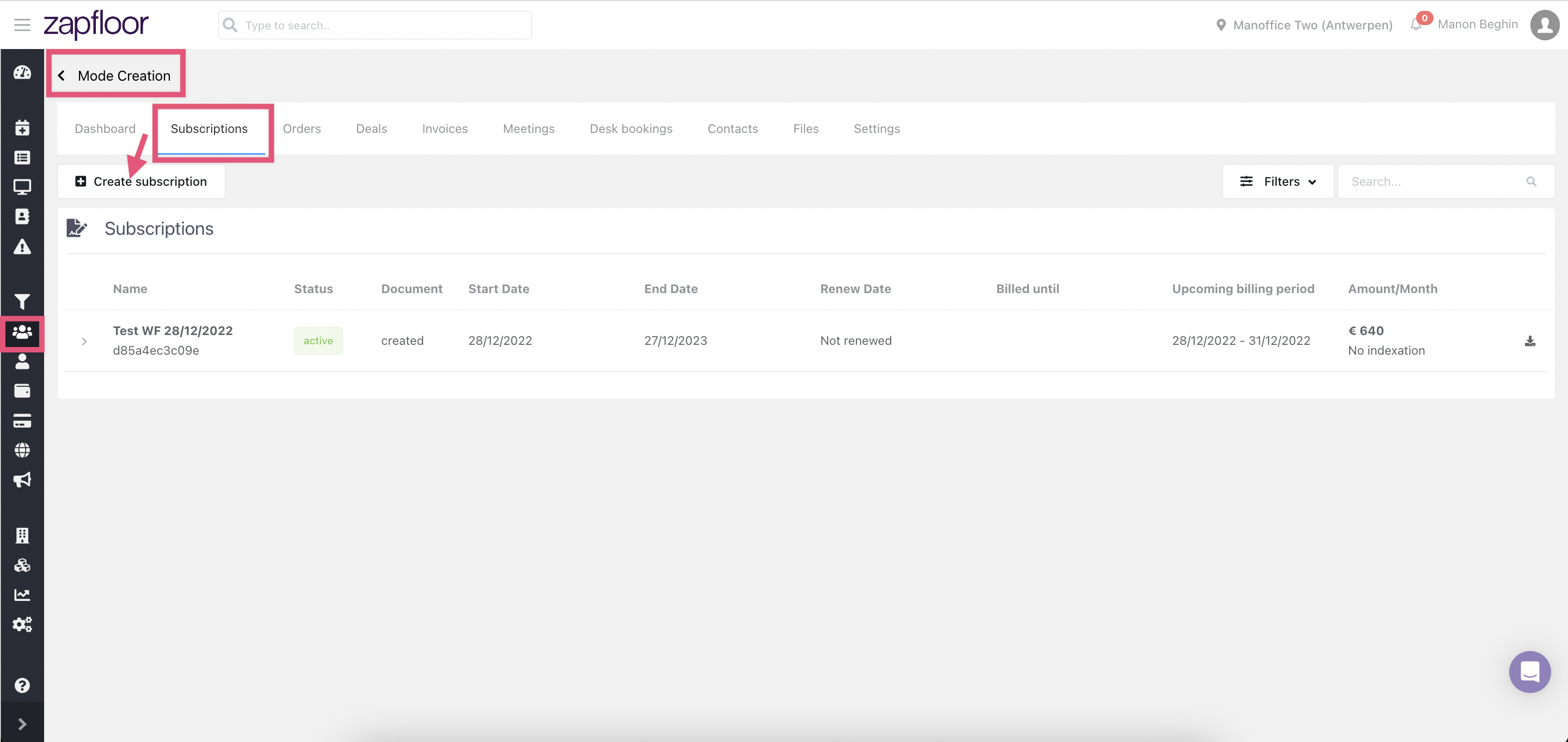The height and width of the screenshot is (742, 1568).
Task: Select Manoffice Two (Antwerpen) location
Action: point(1313,25)
